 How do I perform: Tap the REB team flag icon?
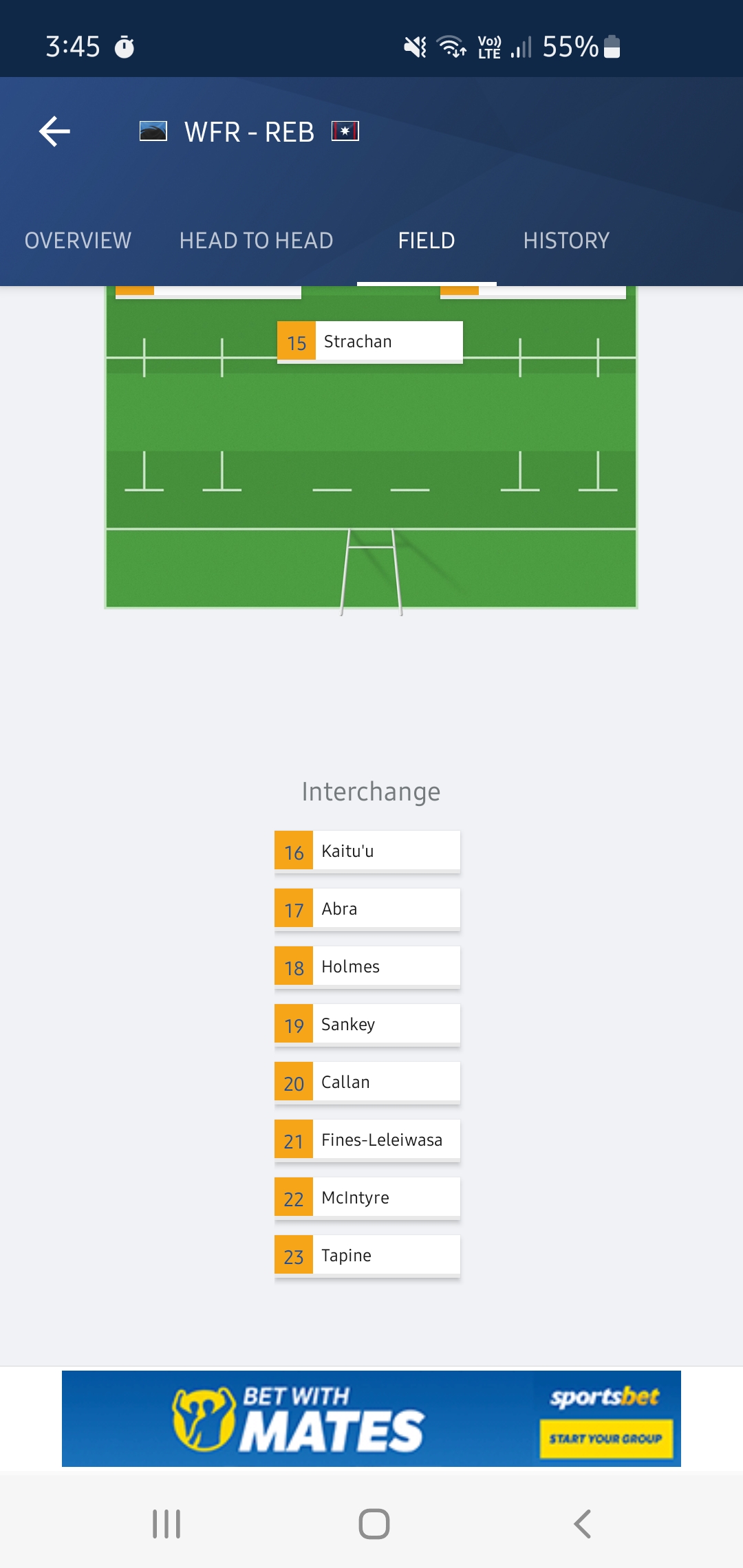pyautogui.click(x=345, y=131)
